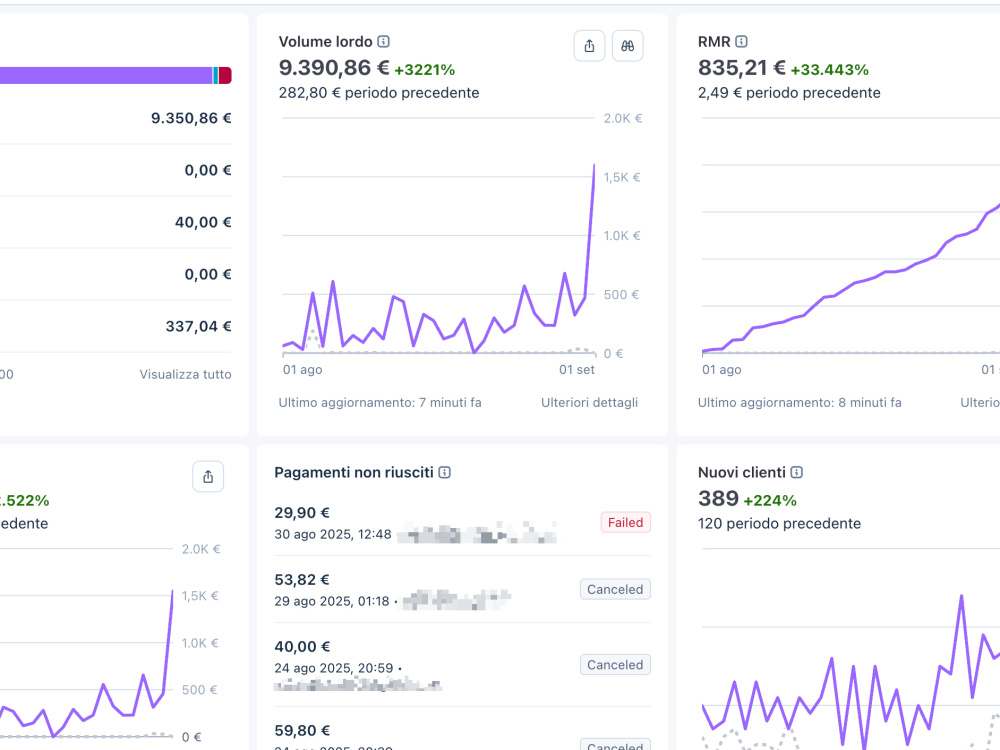Image resolution: width=1000 pixels, height=750 pixels.
Task: Click Ultimo aggiornamento: 7 minuti fa
Action: pyautogui.click(x=380, y=402)
